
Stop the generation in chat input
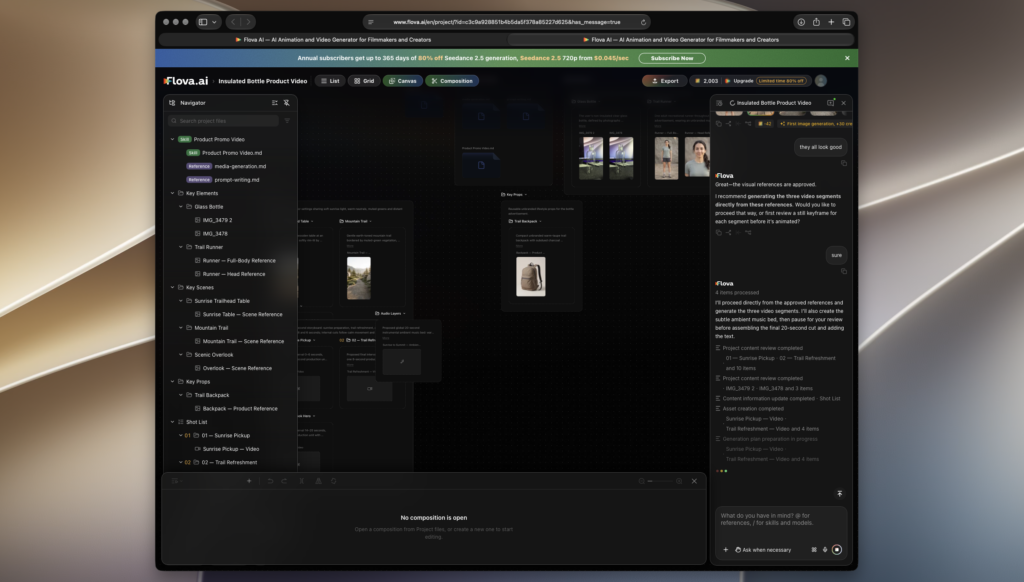[x=837, y=549]
